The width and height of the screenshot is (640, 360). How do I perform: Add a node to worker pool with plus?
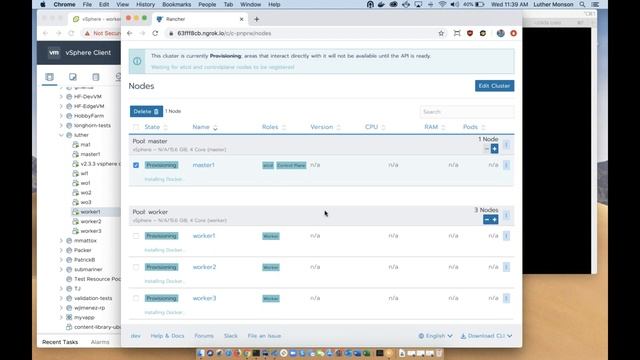(494, 220)
